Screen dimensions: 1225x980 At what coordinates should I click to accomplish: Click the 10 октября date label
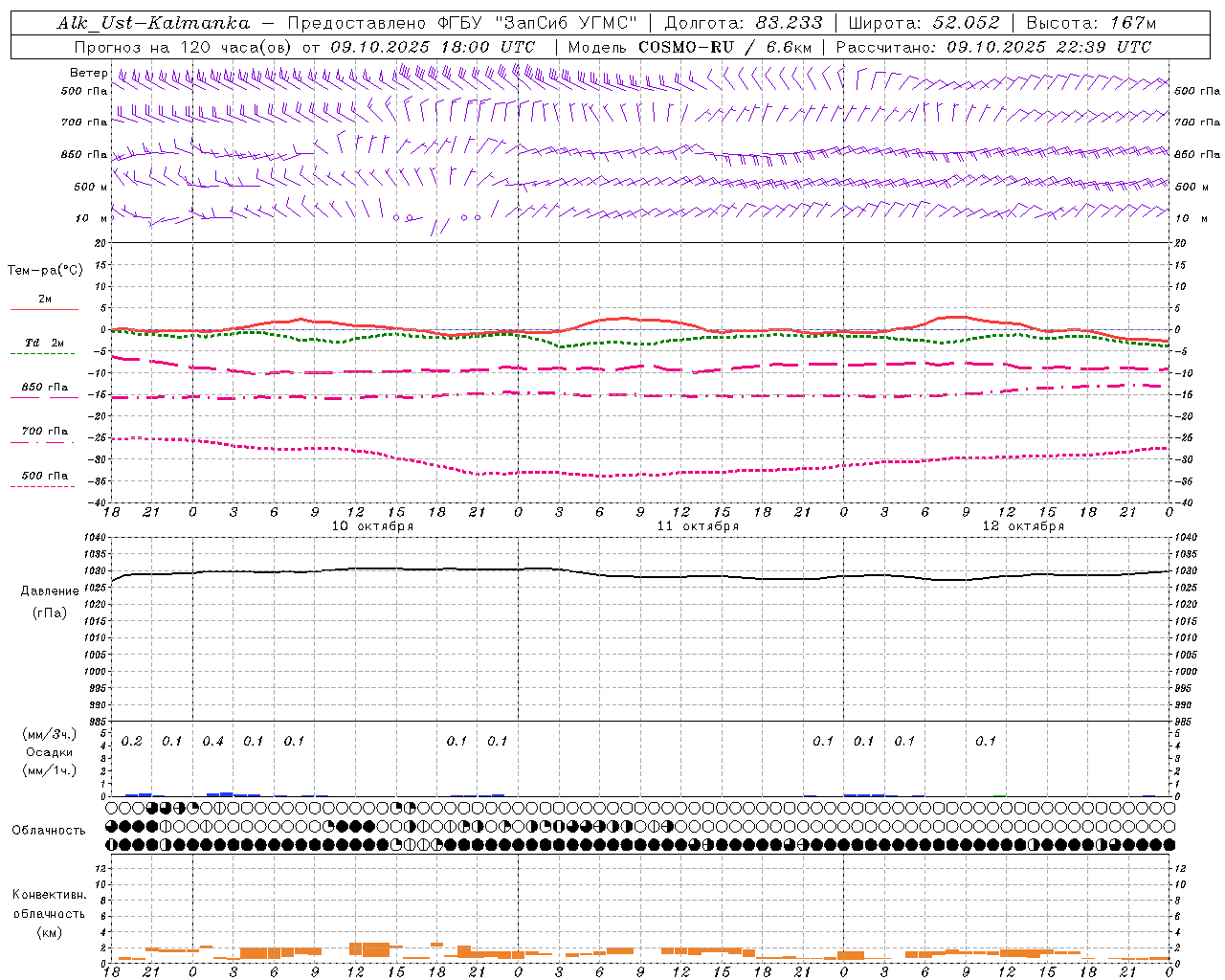[x=372, y=526]
